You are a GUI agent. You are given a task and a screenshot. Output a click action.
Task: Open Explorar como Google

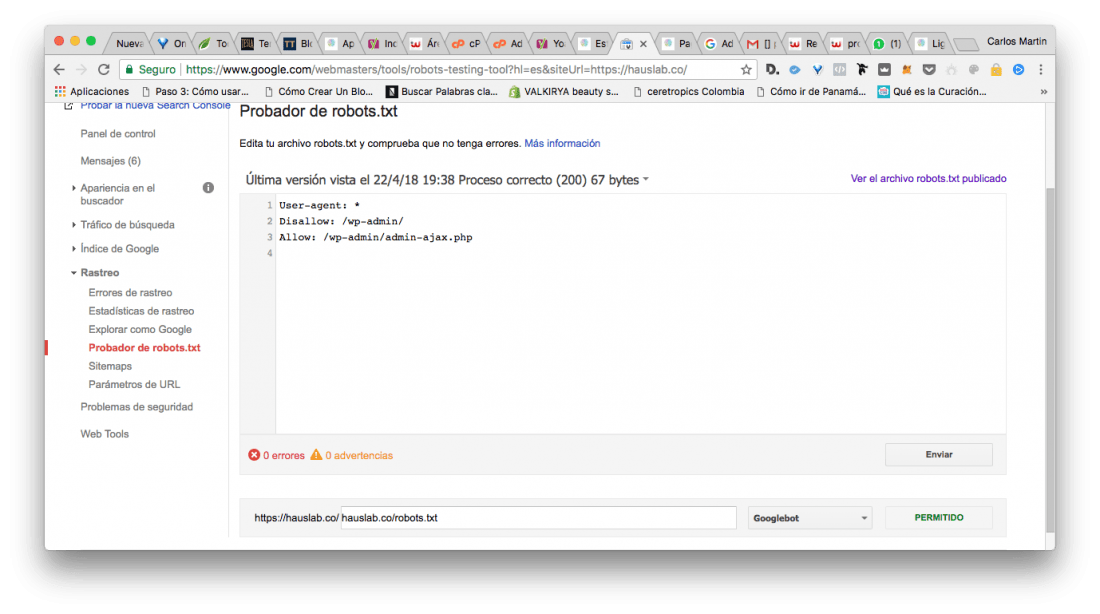[x=140, y=329]
